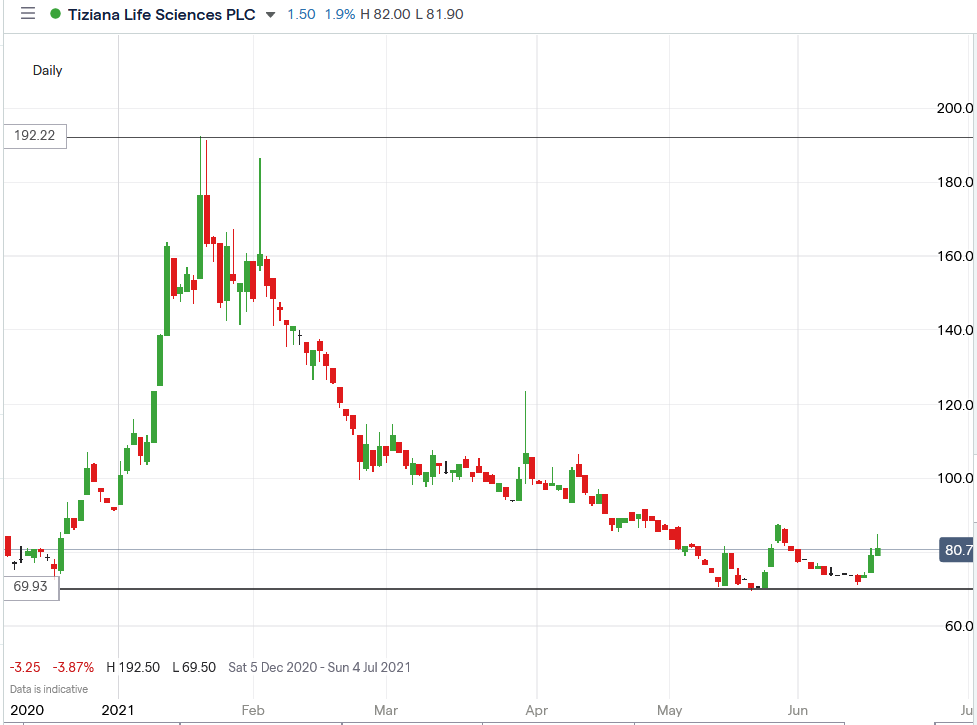Click the Tiziana Life Sciences PLC title

pyautogui.click(x=160, y=15)
